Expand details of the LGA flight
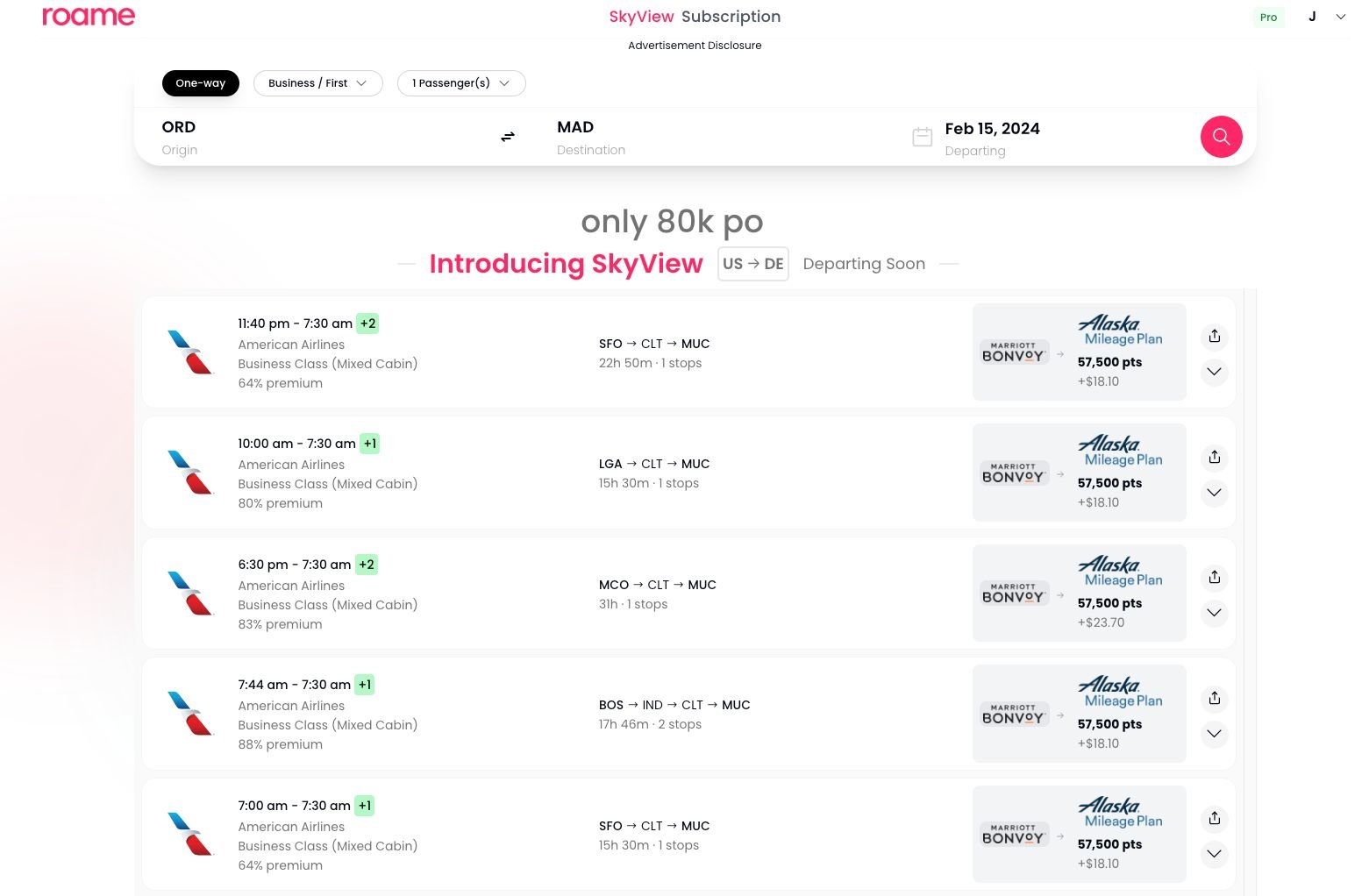This screenshot has width=1369, height=896. click(1214, 493)
